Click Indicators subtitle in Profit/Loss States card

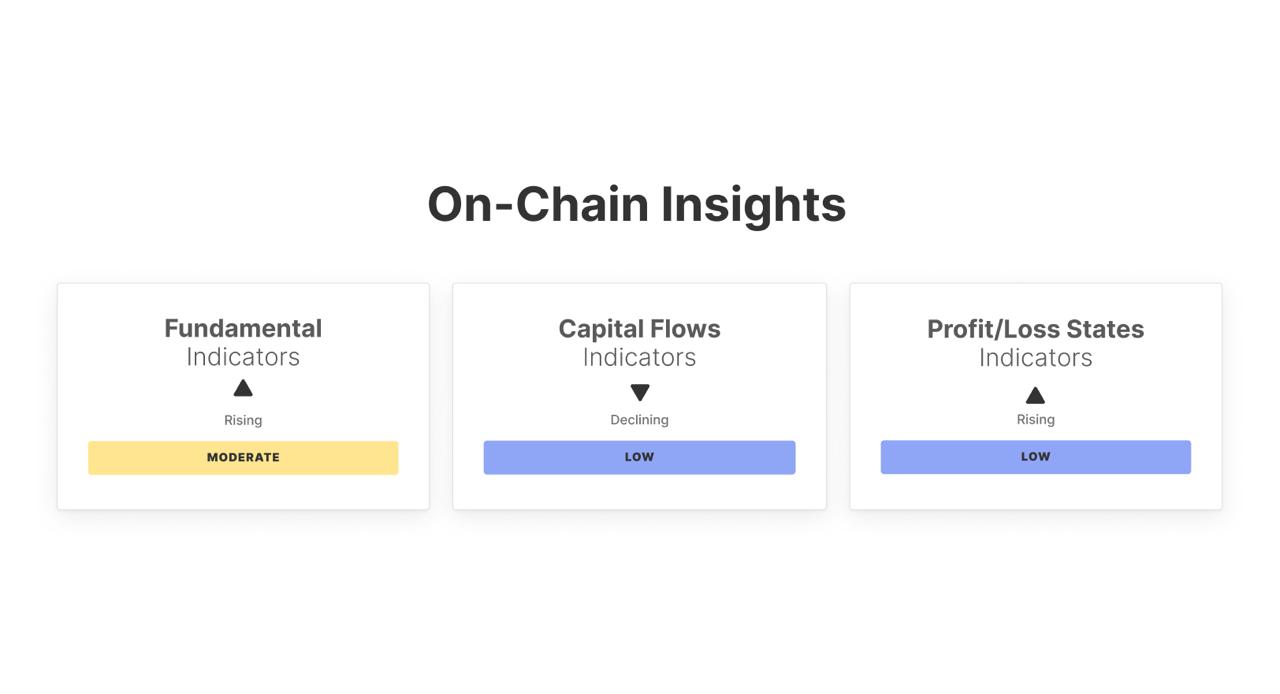pyautogui.click(x=1035, y=357)
